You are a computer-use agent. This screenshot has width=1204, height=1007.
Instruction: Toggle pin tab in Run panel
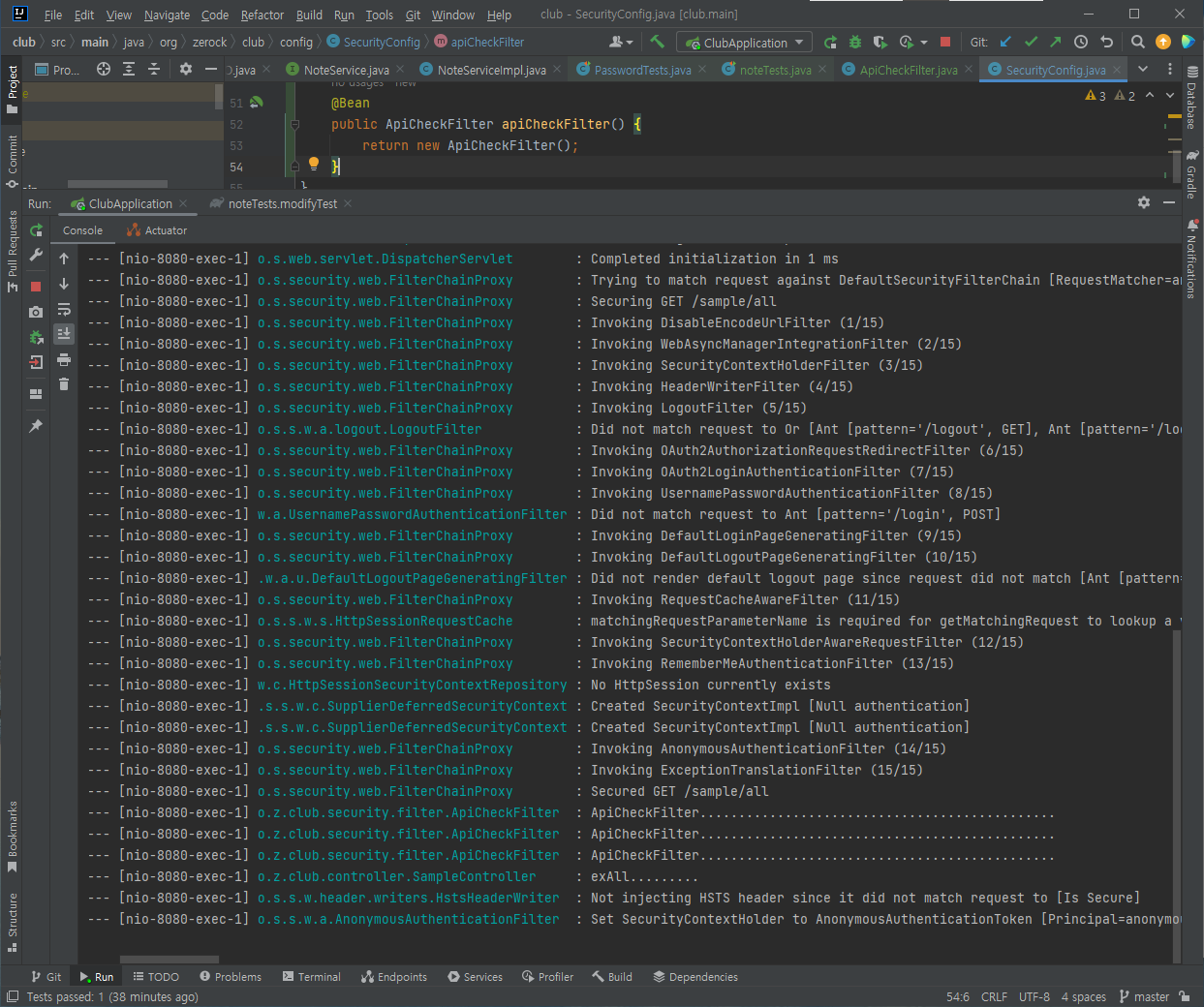click(36, 426)
